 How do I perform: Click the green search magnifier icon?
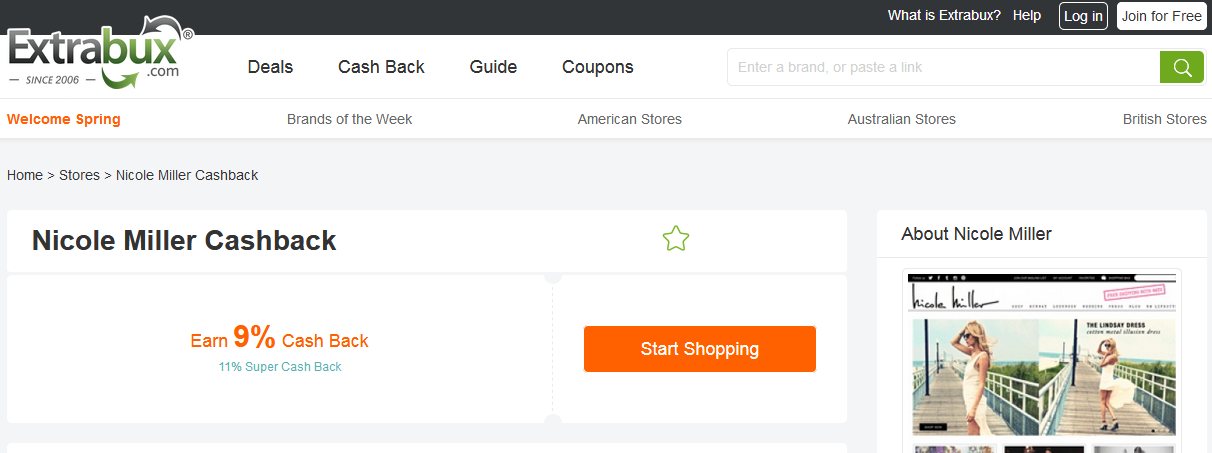click(x=1182, y=67)
